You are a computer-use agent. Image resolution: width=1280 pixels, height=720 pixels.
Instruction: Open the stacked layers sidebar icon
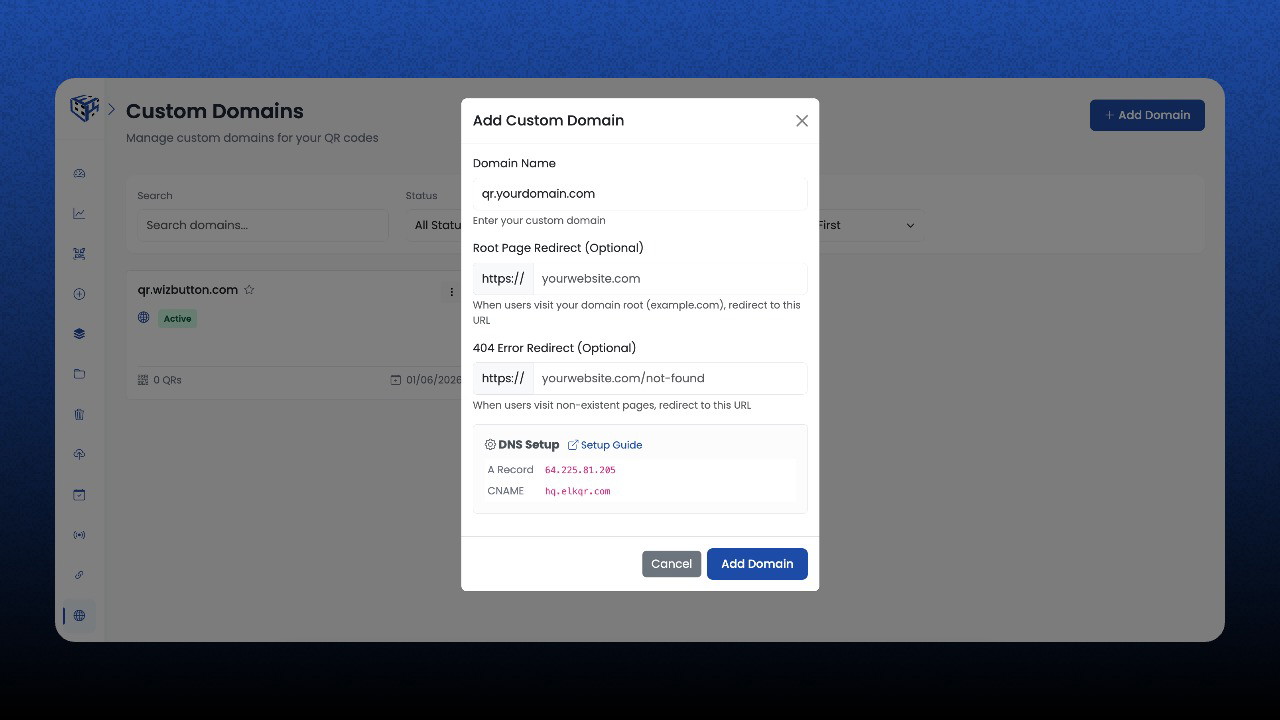[79, 334]
